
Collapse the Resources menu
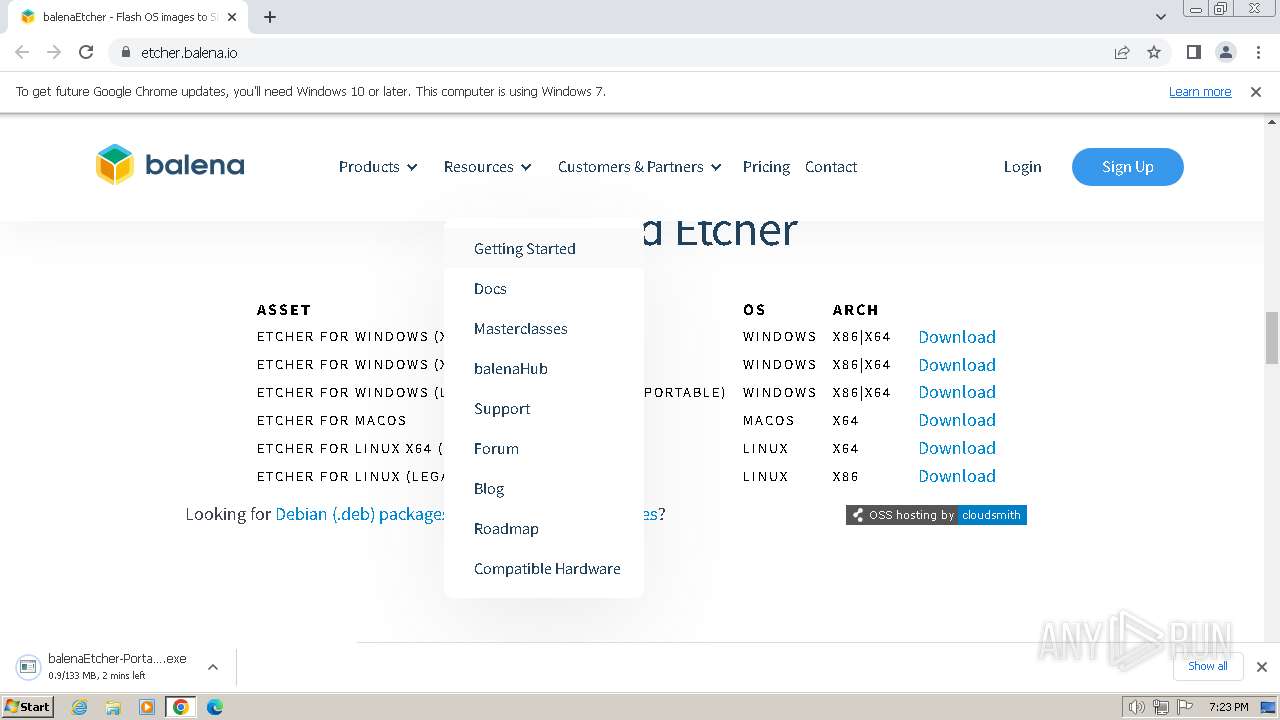coord(488,167)
